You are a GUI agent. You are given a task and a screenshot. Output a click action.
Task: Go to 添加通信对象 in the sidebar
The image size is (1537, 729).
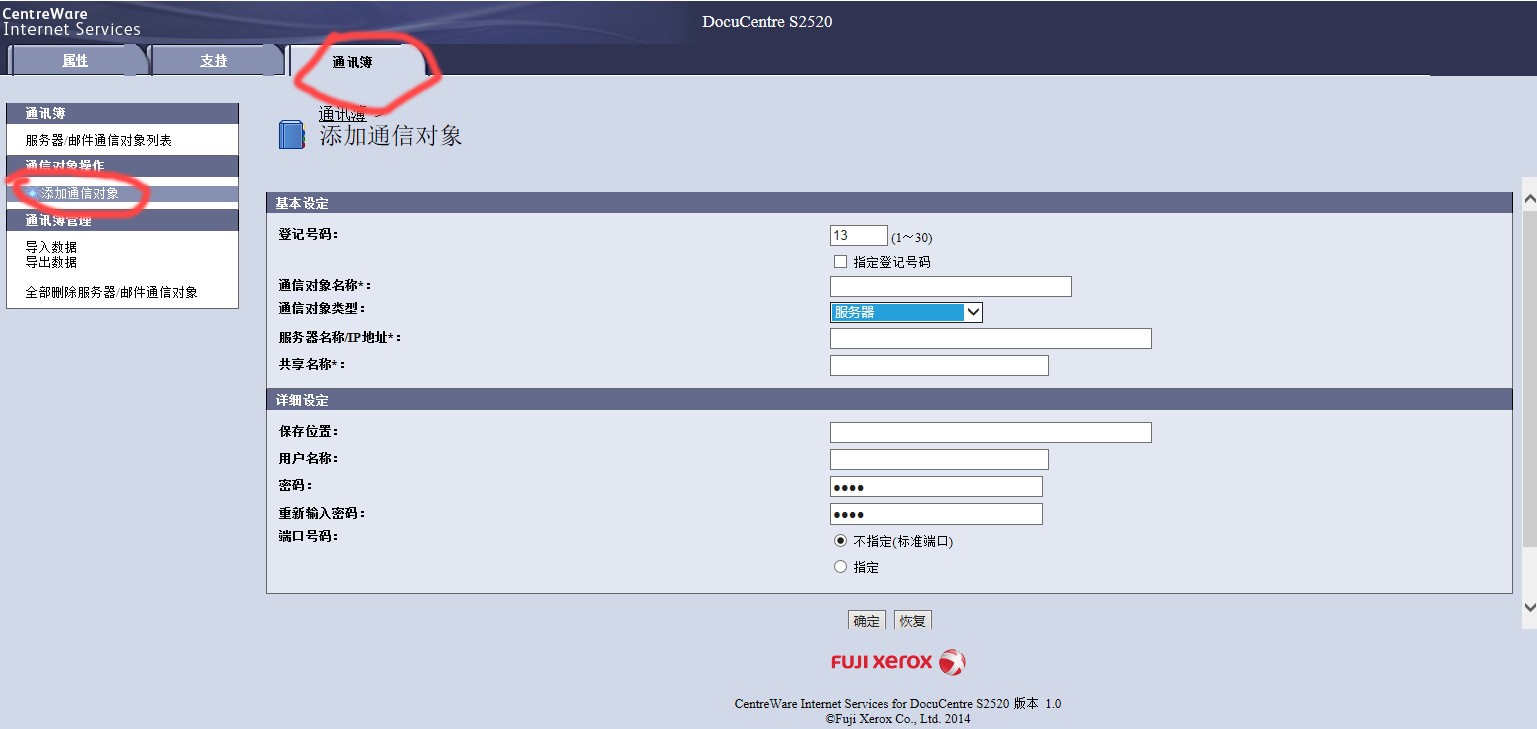click(80, 194)
